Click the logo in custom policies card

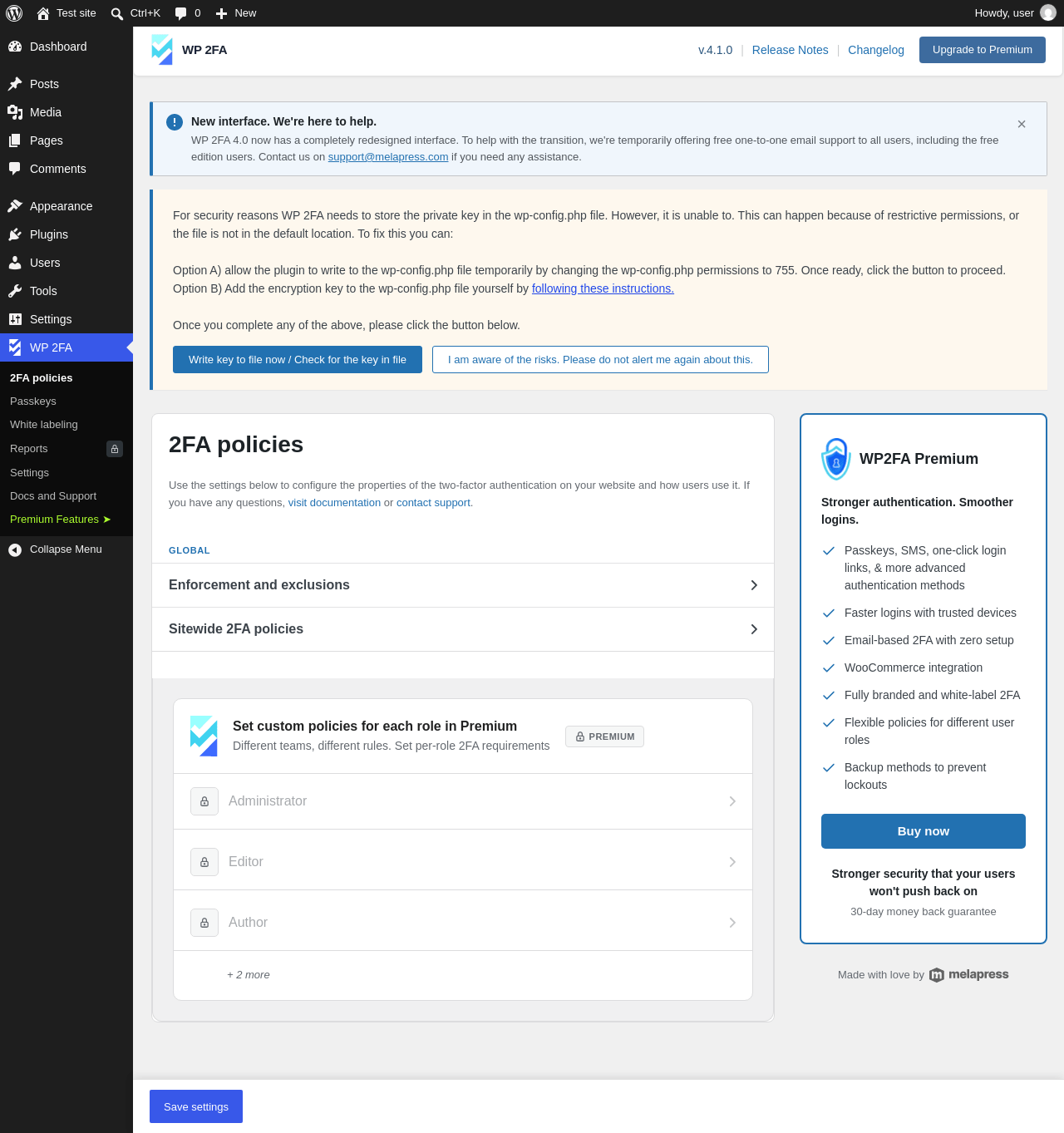click(x=204, y=736)
